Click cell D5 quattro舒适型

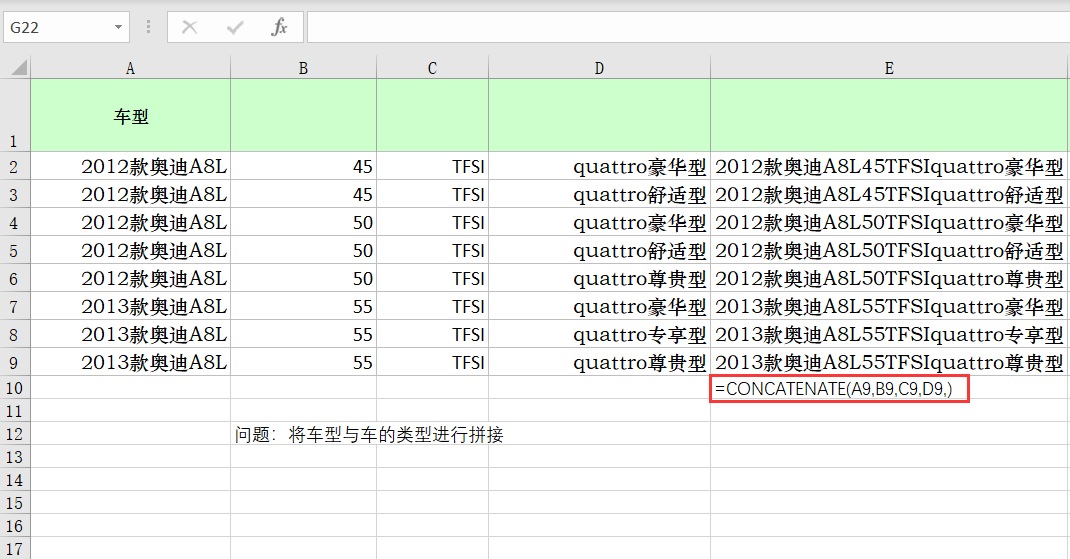pos(599,250)
